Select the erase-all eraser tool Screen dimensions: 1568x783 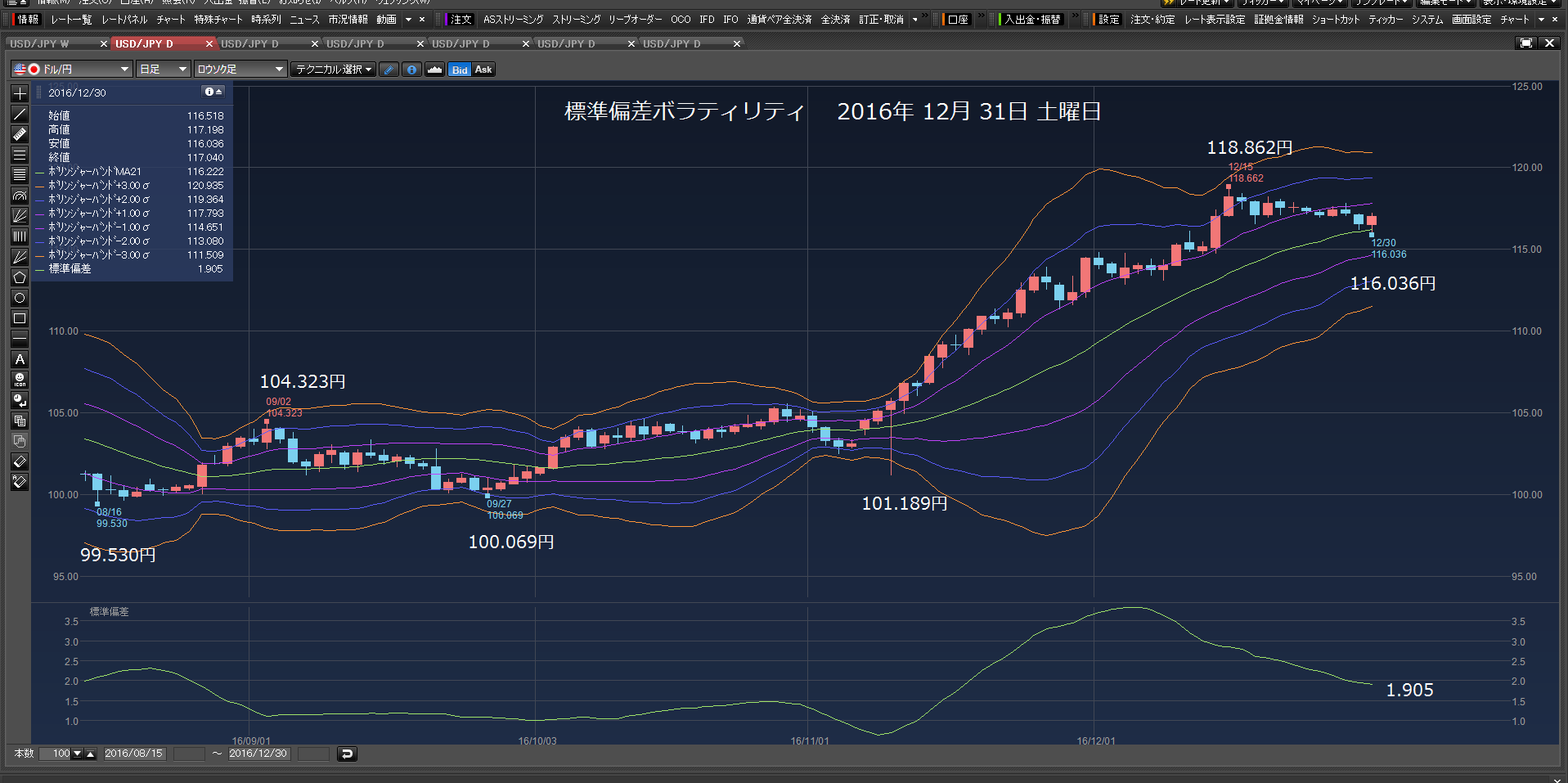click(x=20, y=482)
